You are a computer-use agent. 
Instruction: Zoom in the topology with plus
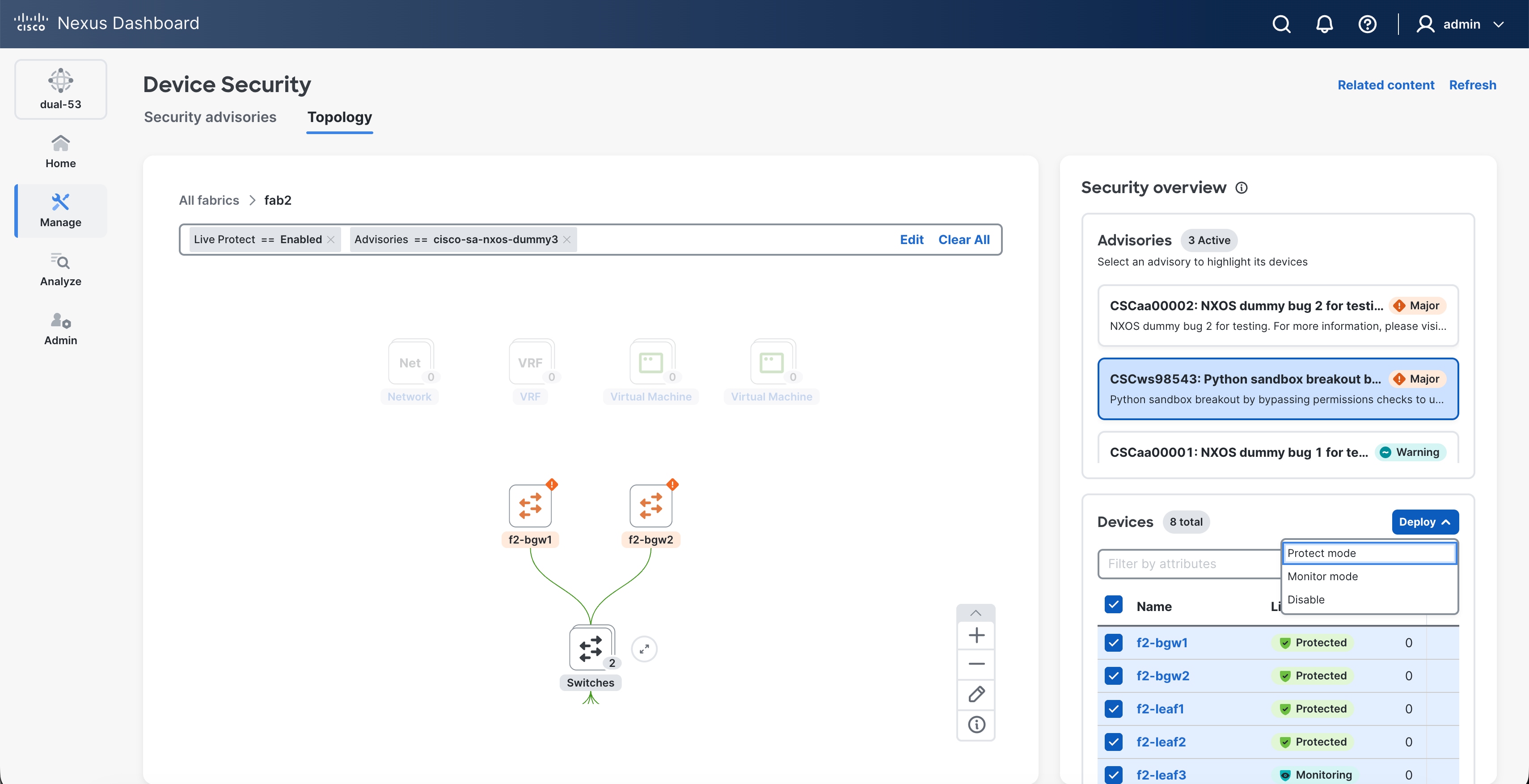pos(976,635)
